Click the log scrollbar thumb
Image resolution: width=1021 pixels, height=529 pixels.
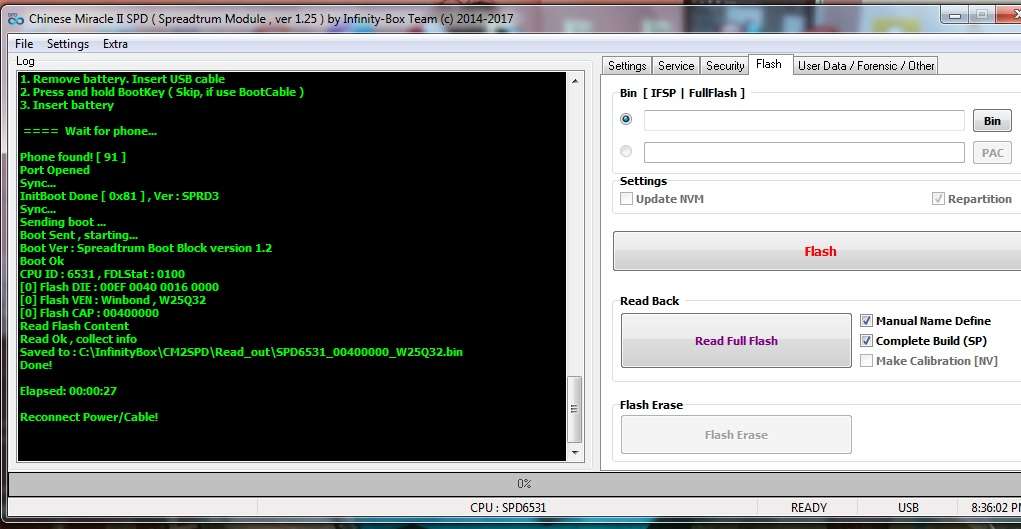click(x=574, y=409)
